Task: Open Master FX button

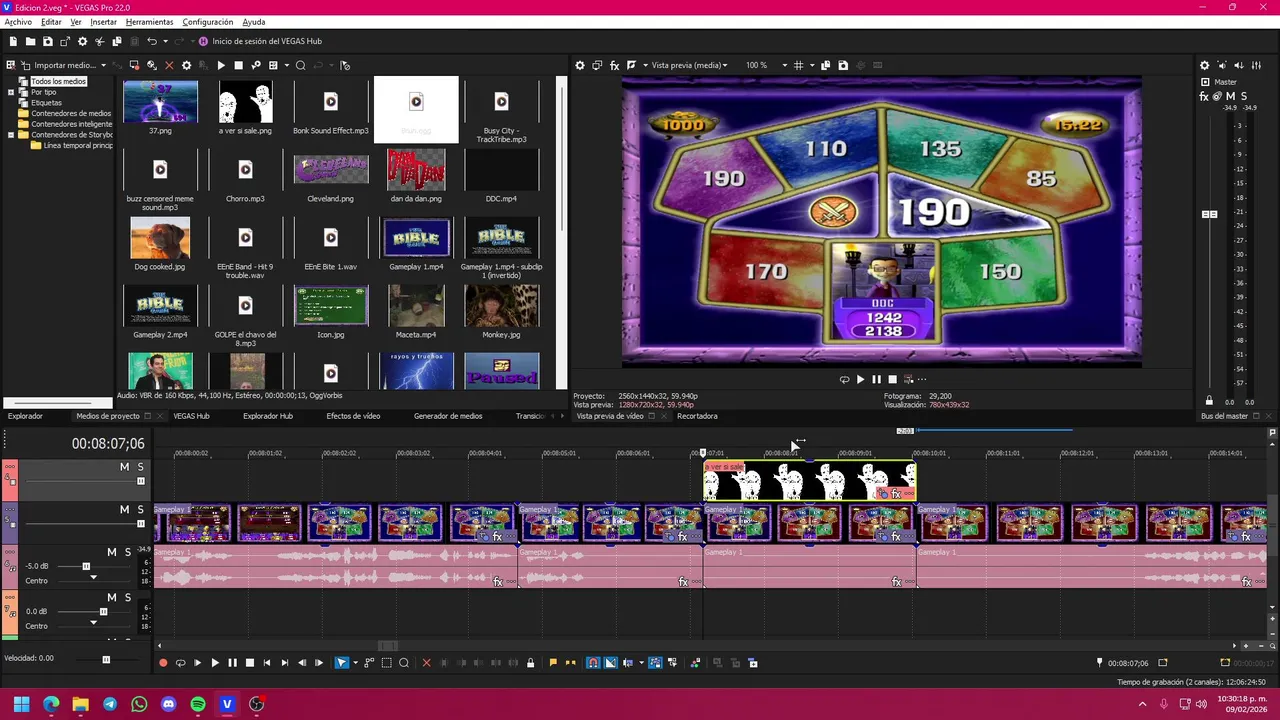Action: [1204, 96]
